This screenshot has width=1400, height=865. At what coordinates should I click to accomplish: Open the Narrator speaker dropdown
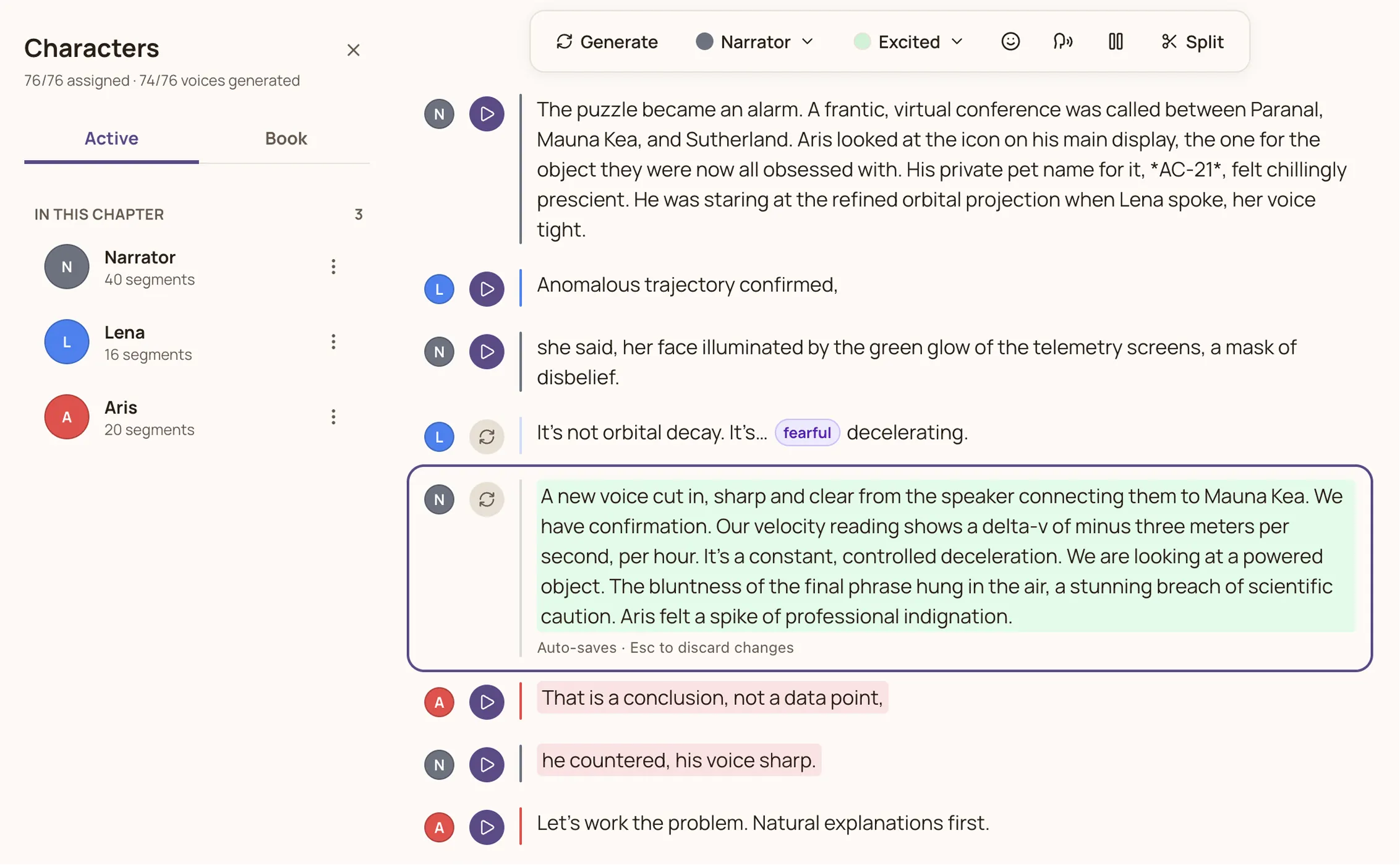tap(754, 41)
